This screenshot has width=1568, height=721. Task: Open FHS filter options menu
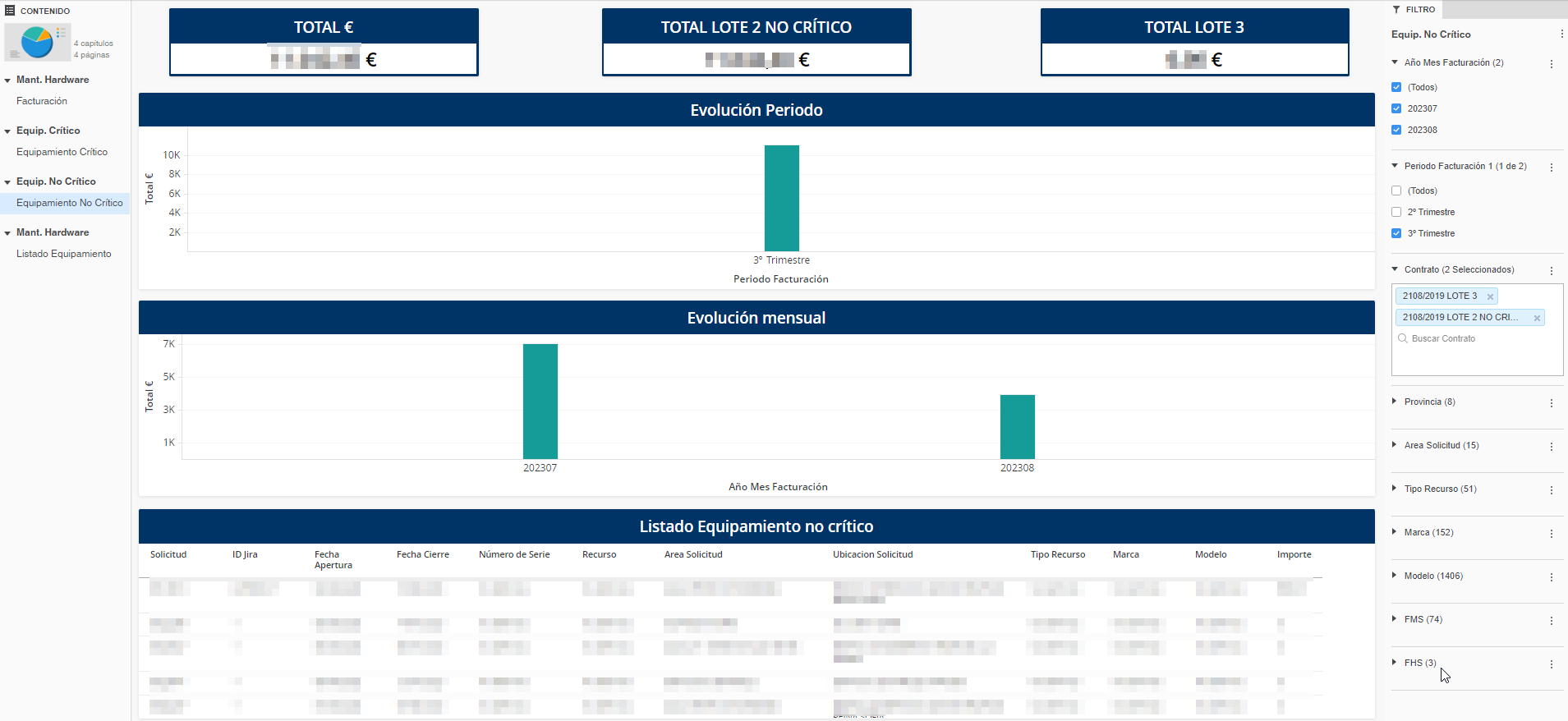pyautogui.click(x=1552, y=664)
